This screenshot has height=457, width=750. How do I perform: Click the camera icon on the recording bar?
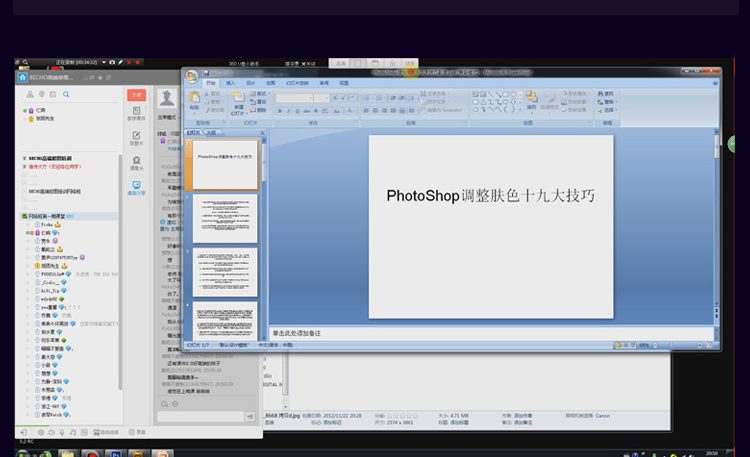[x=112, y=62]
